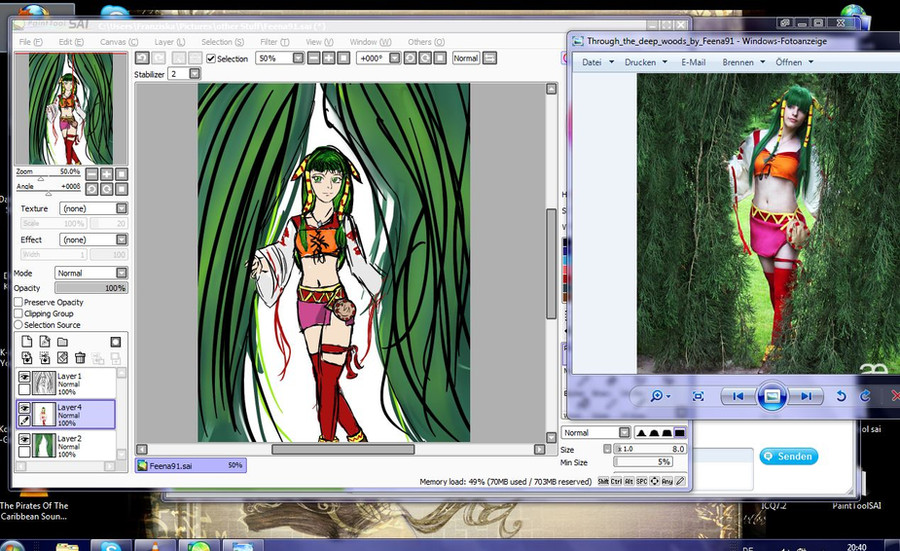The width and height of the screenshot is (900, 551).
Task: Click E-Mail in Fotoanzeige toolbar
Action: [x=693, y=62]
